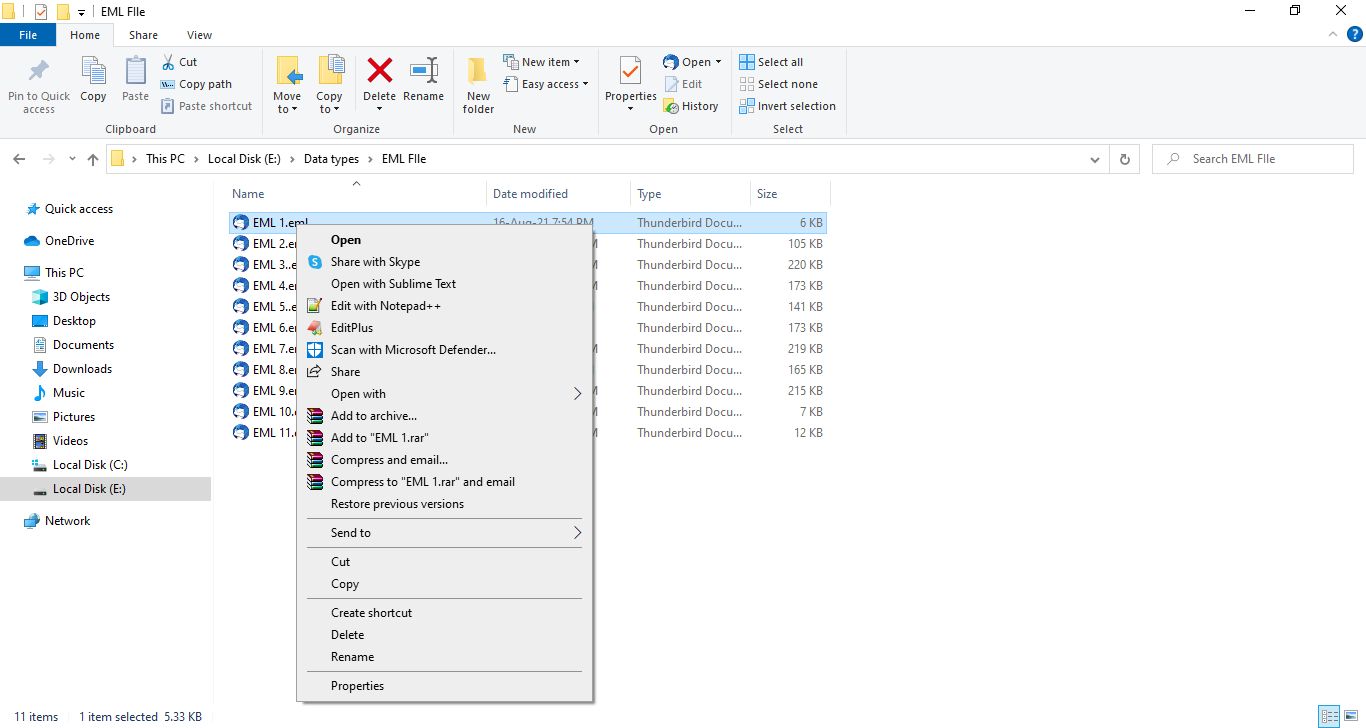Refresh the current folder view
Image resolution: width=1366 pixels, height=728 pixels.
pos(1125,159)
